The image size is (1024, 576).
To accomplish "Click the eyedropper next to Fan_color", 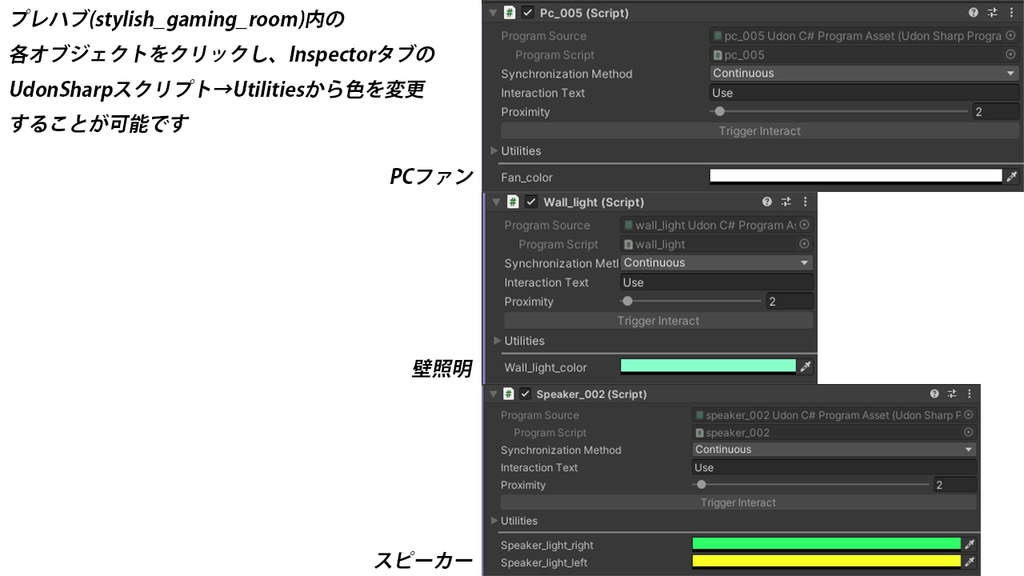I will (x=1011, y=176).
